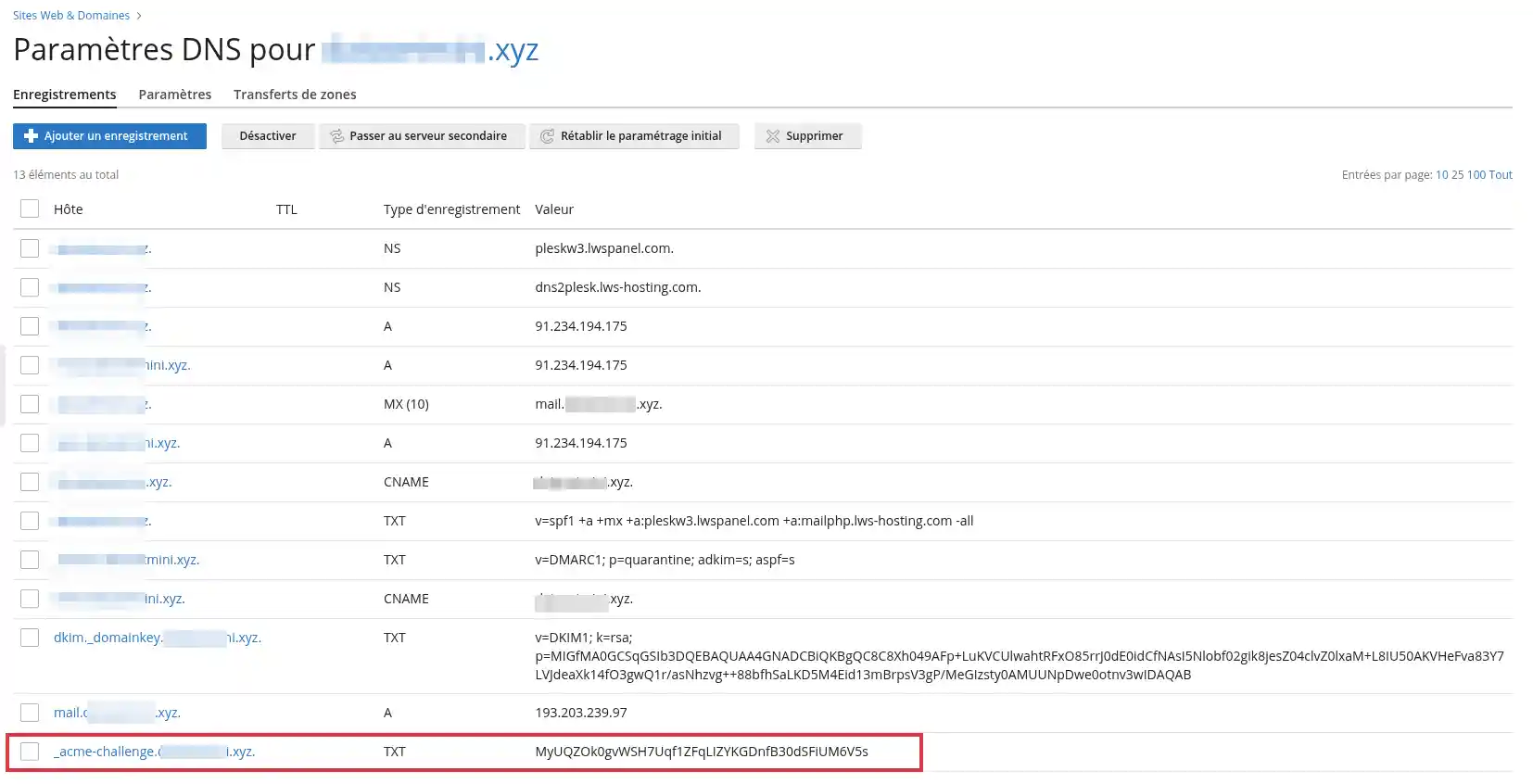This screenshot has width=1533, height=784.
Task: Check the box for mail A record 193.203.239.97
Action: tap(30, 713)
